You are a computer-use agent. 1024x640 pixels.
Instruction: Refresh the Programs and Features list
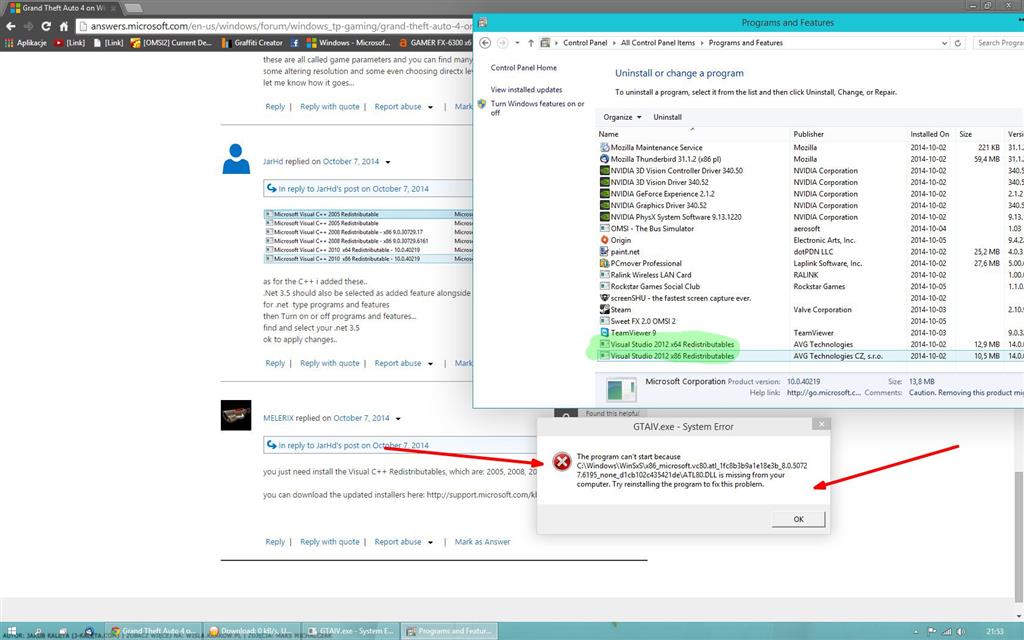[x=957, y=42]
